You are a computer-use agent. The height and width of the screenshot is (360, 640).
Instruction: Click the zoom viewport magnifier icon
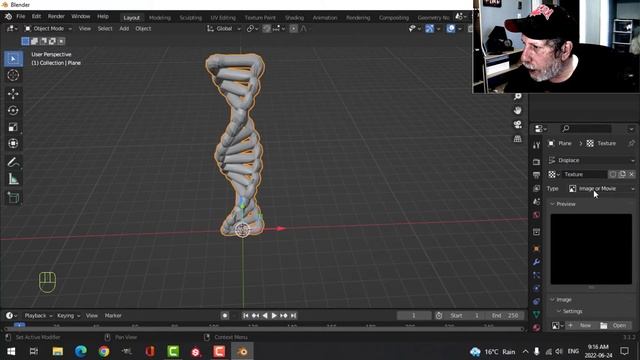tap(518, 96)
